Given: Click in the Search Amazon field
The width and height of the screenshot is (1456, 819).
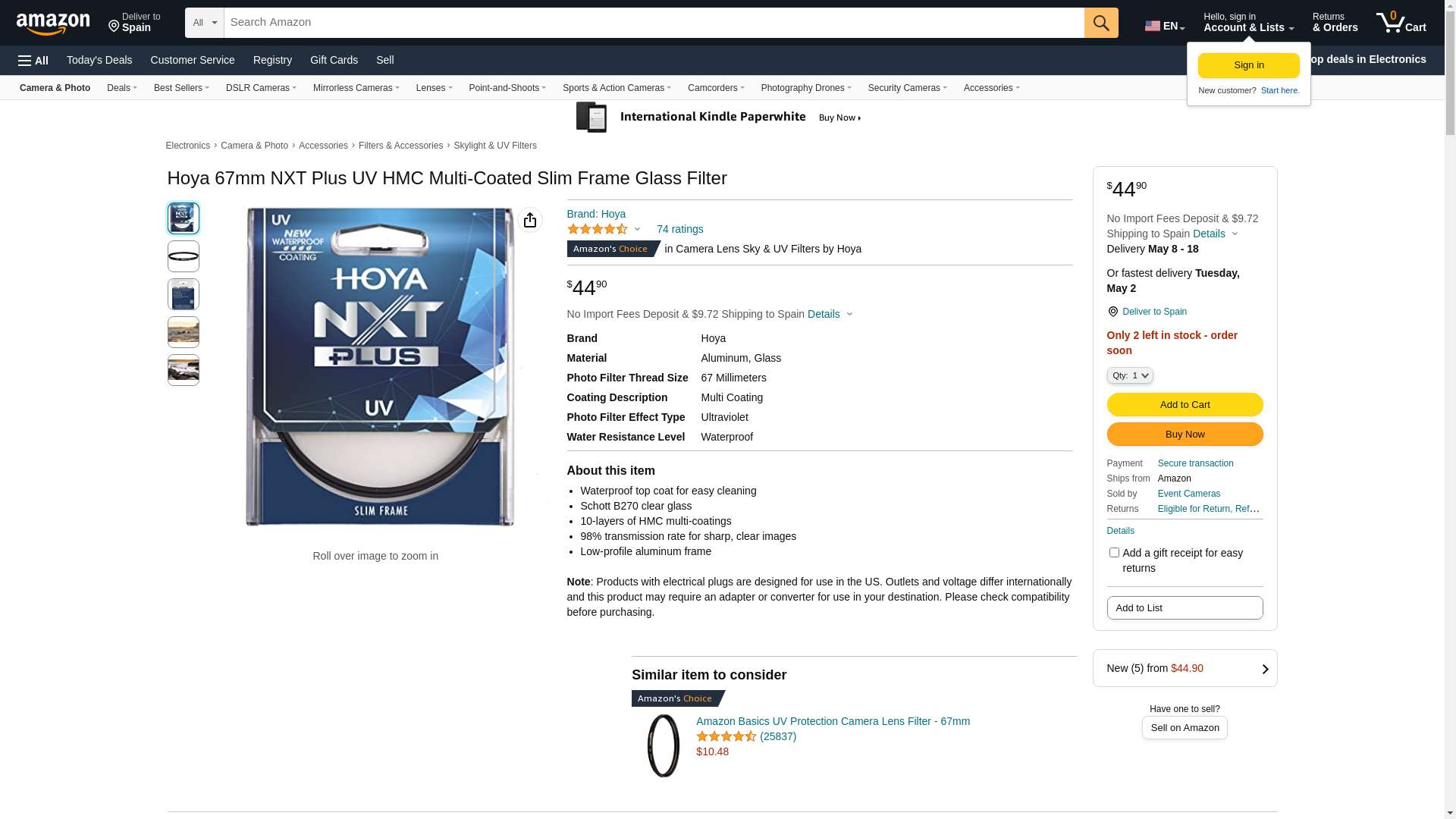Looking at the screenshot, I should tap(654, 23).
